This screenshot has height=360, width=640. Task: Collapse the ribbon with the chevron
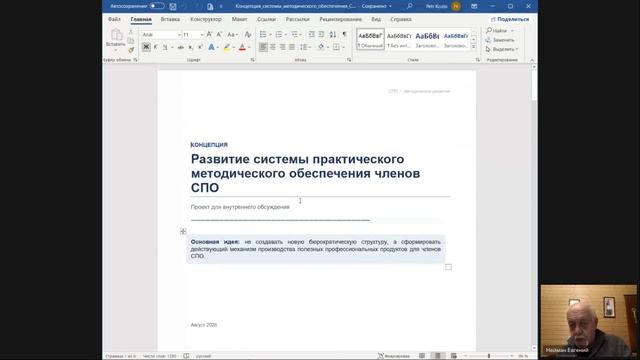point(532,60)
